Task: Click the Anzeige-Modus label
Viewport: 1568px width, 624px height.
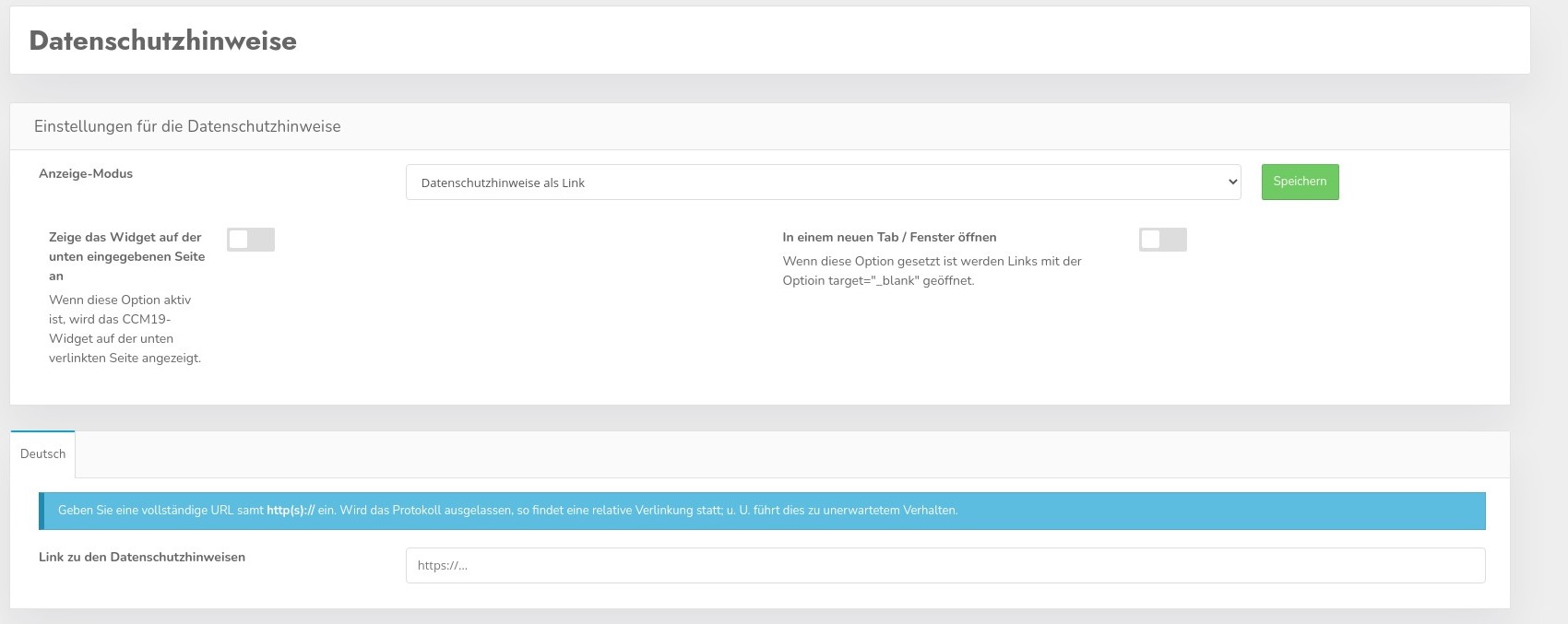Action: [86, 173]
